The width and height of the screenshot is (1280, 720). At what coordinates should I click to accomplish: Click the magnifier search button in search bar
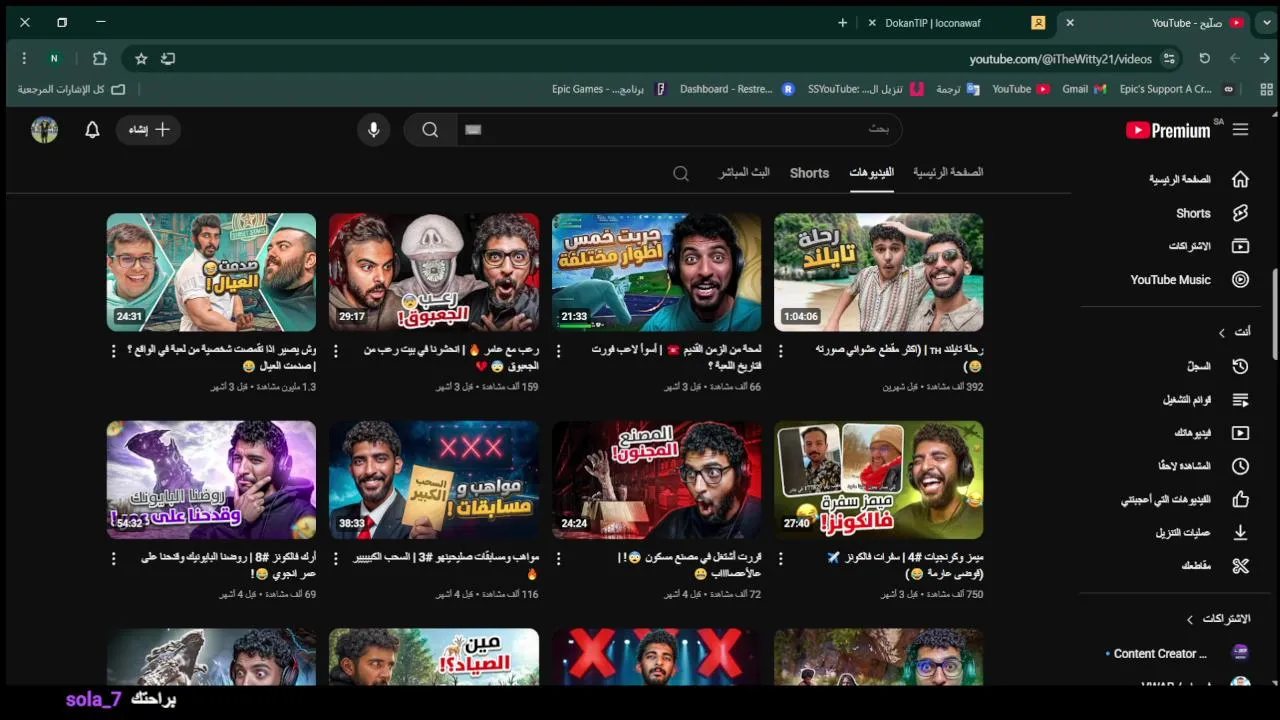430,130
